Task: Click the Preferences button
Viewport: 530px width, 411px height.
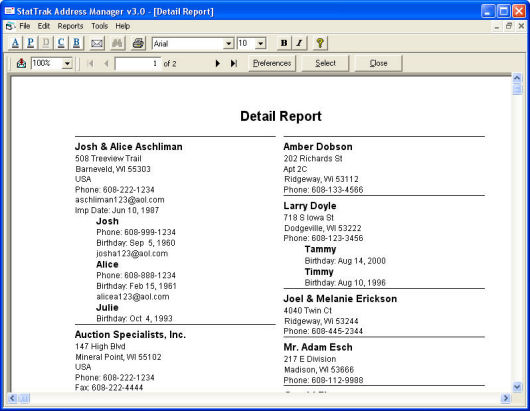Action: click(272, 63)
